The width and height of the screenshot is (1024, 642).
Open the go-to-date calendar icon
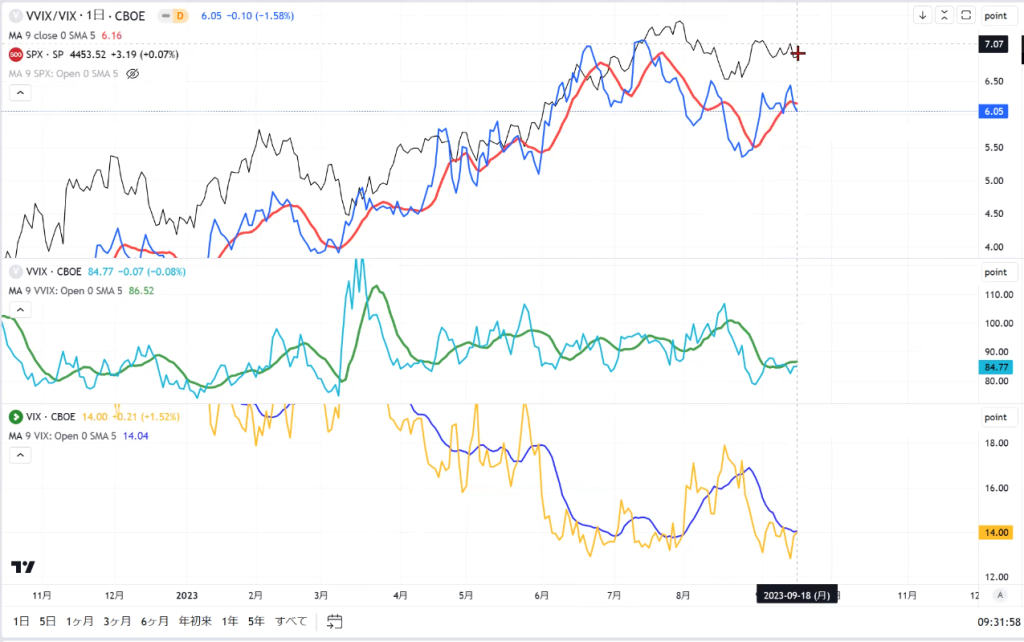[334, 621]
